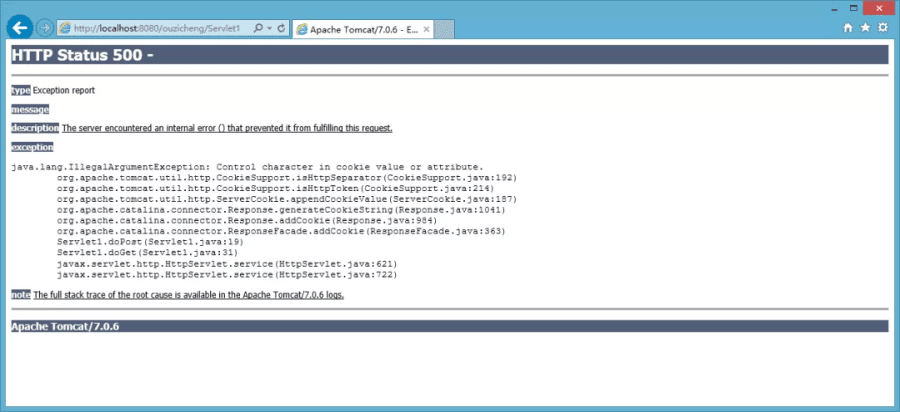This screenshot has height=412, width=900.
Task: Click the 'full stack trace of the root cause' text
Action: point(189,295)
